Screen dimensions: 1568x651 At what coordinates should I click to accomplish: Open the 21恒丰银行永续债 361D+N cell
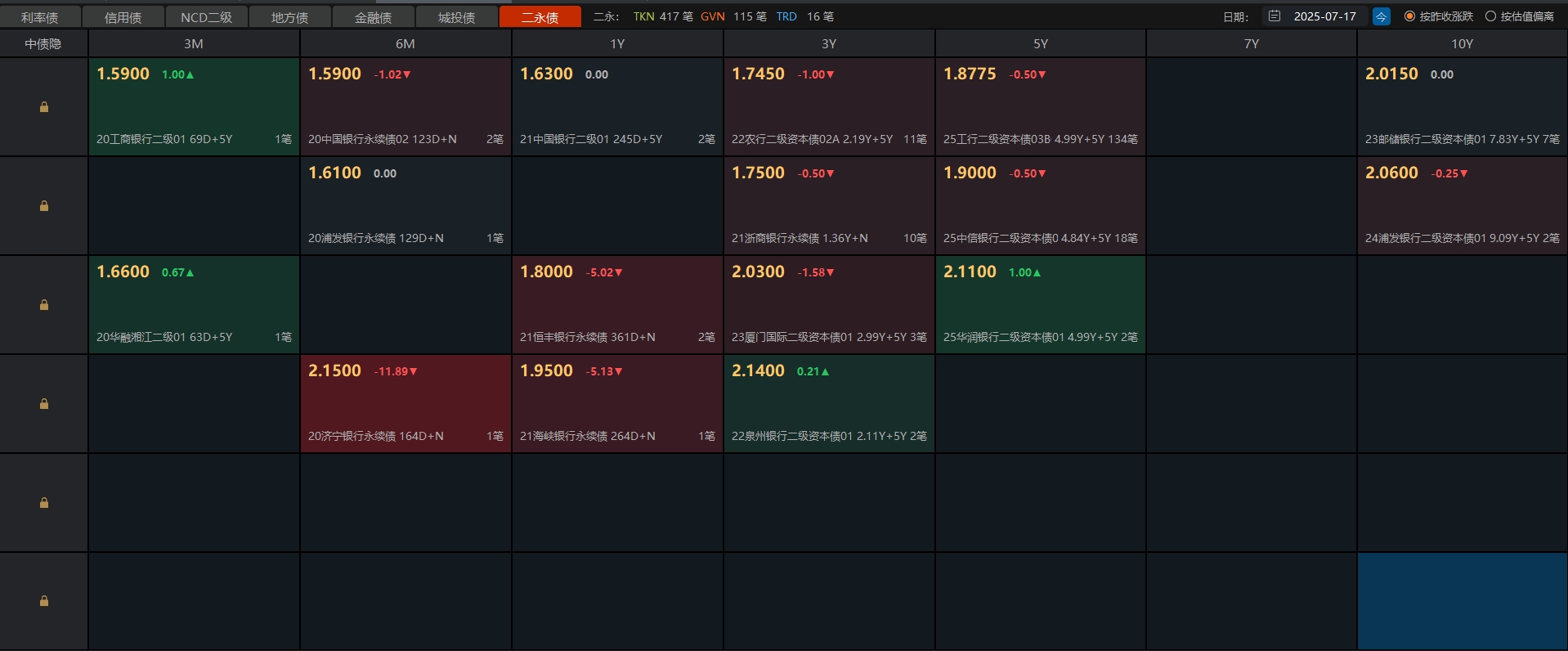tap(617, 305)
